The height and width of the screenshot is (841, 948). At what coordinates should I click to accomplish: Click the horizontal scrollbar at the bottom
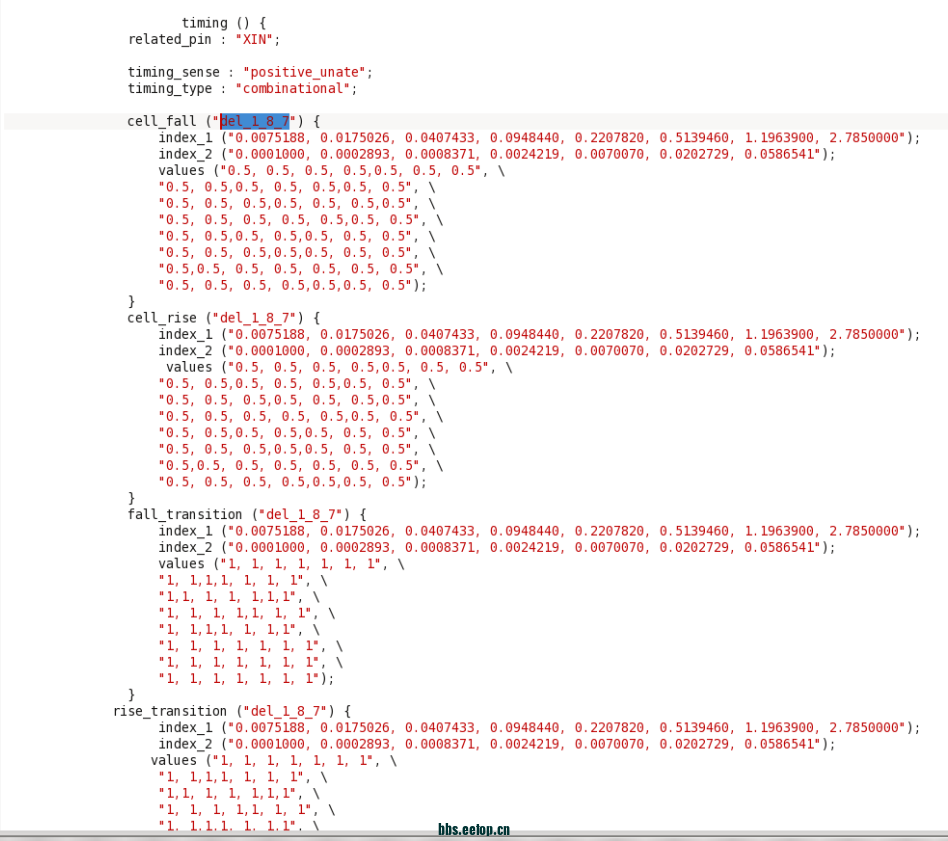tap(474, 837)
